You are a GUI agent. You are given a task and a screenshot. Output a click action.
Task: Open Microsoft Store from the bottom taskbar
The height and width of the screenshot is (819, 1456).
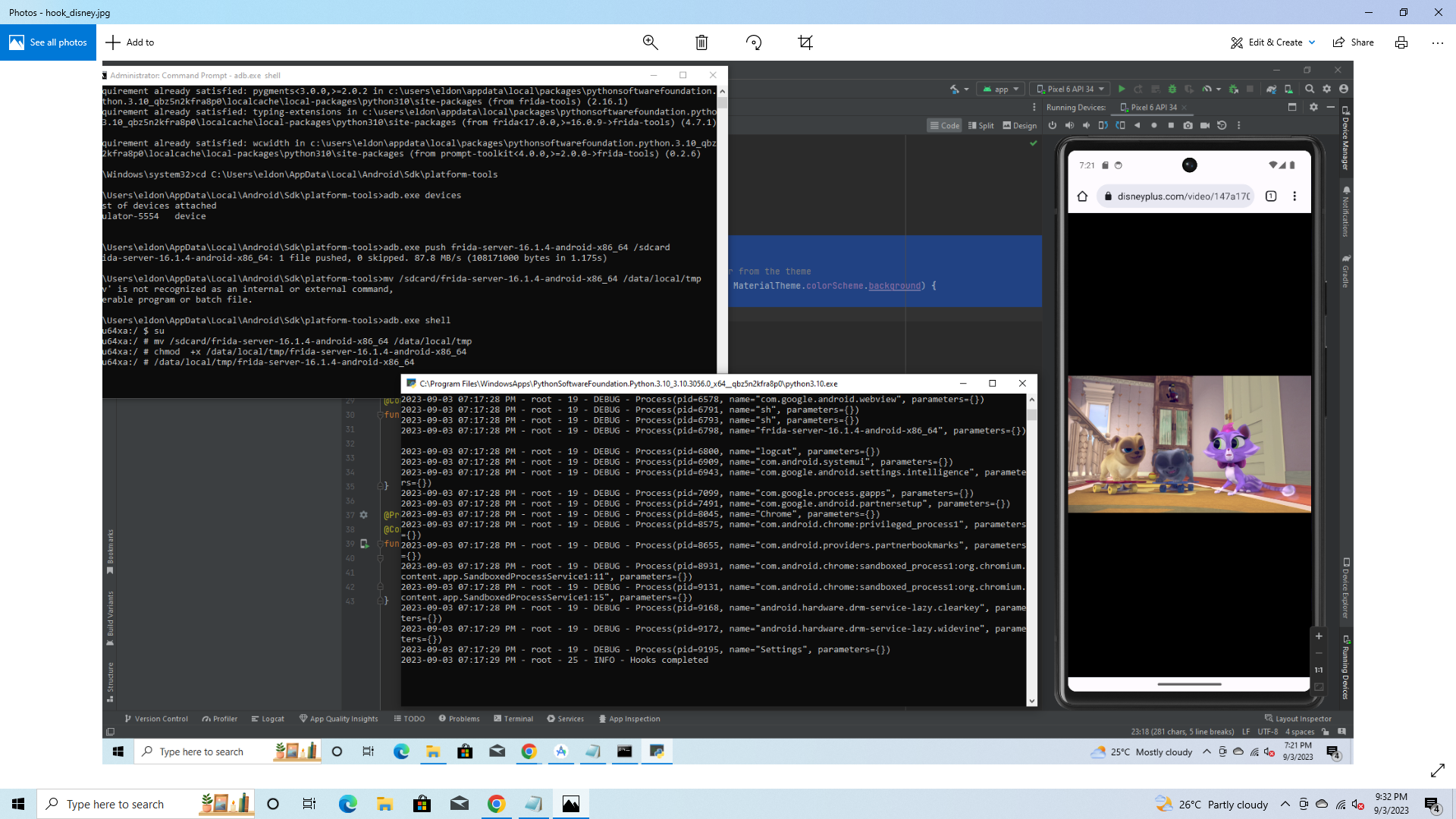click(422, 804)
